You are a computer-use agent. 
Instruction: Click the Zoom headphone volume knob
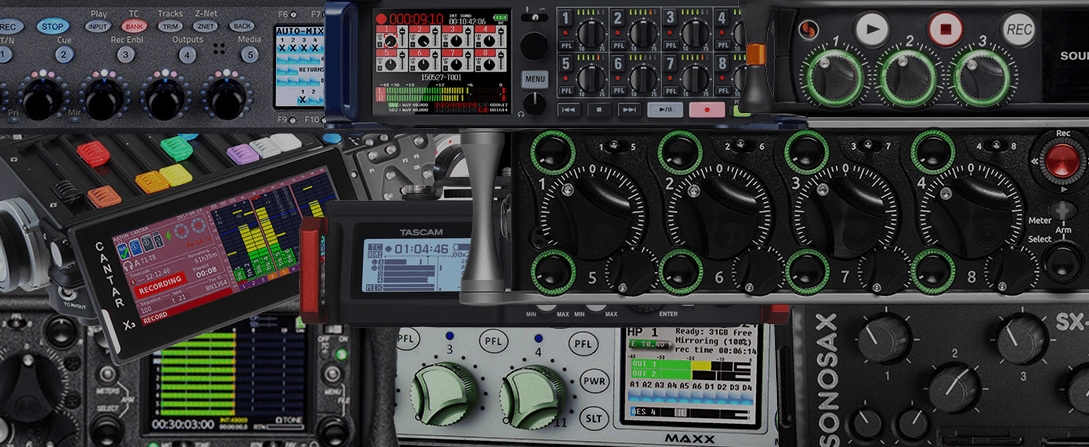(x=534, y=103)
